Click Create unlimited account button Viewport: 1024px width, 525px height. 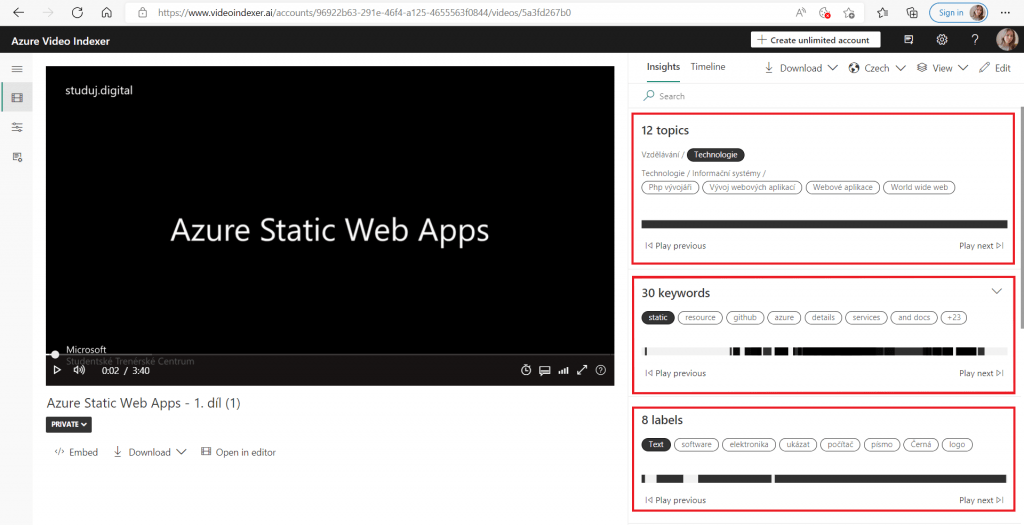tap(816, 40)
